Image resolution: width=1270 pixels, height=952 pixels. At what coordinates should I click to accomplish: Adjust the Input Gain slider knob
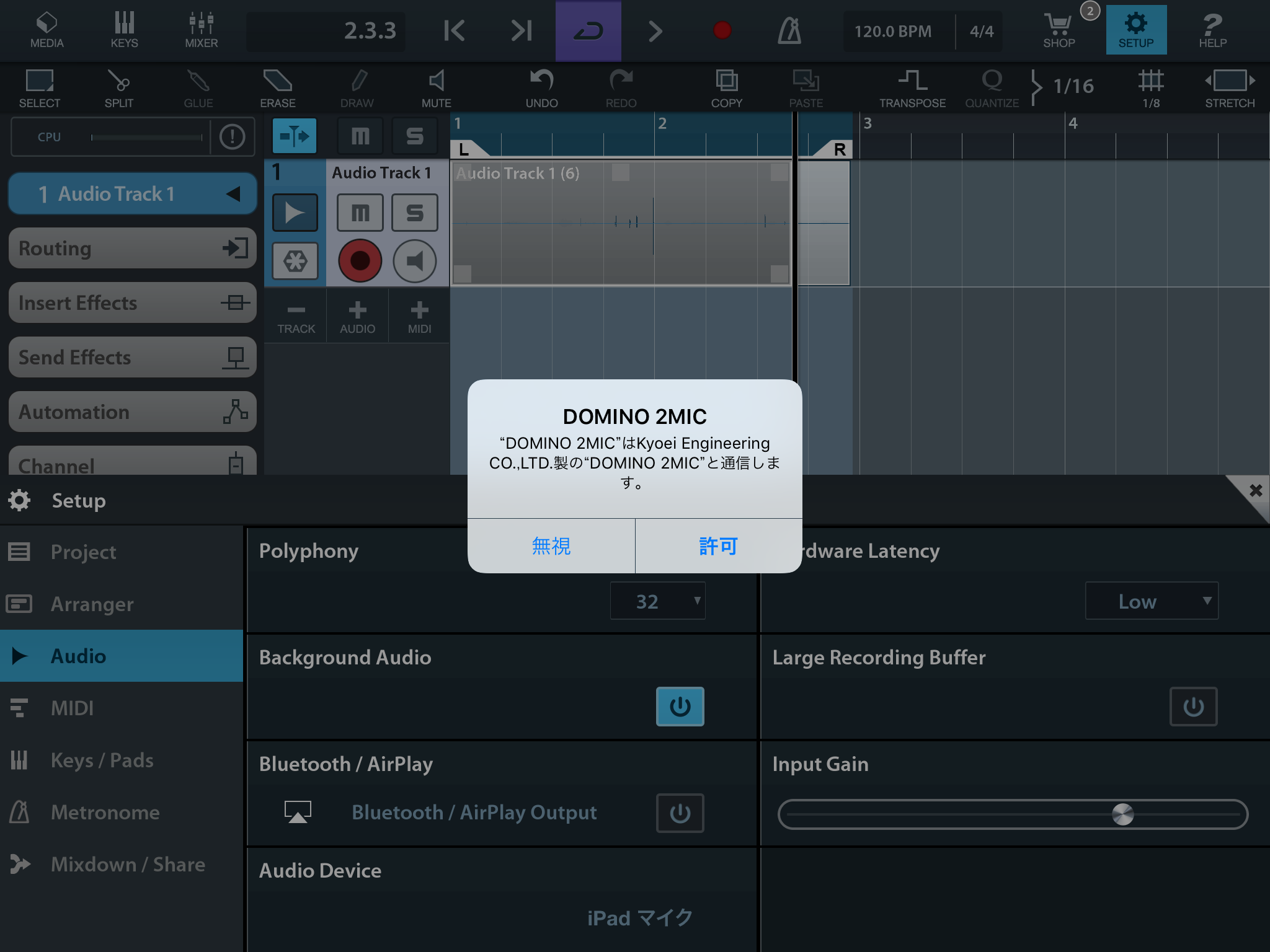pyautogui.click(x=1122, y=814)
